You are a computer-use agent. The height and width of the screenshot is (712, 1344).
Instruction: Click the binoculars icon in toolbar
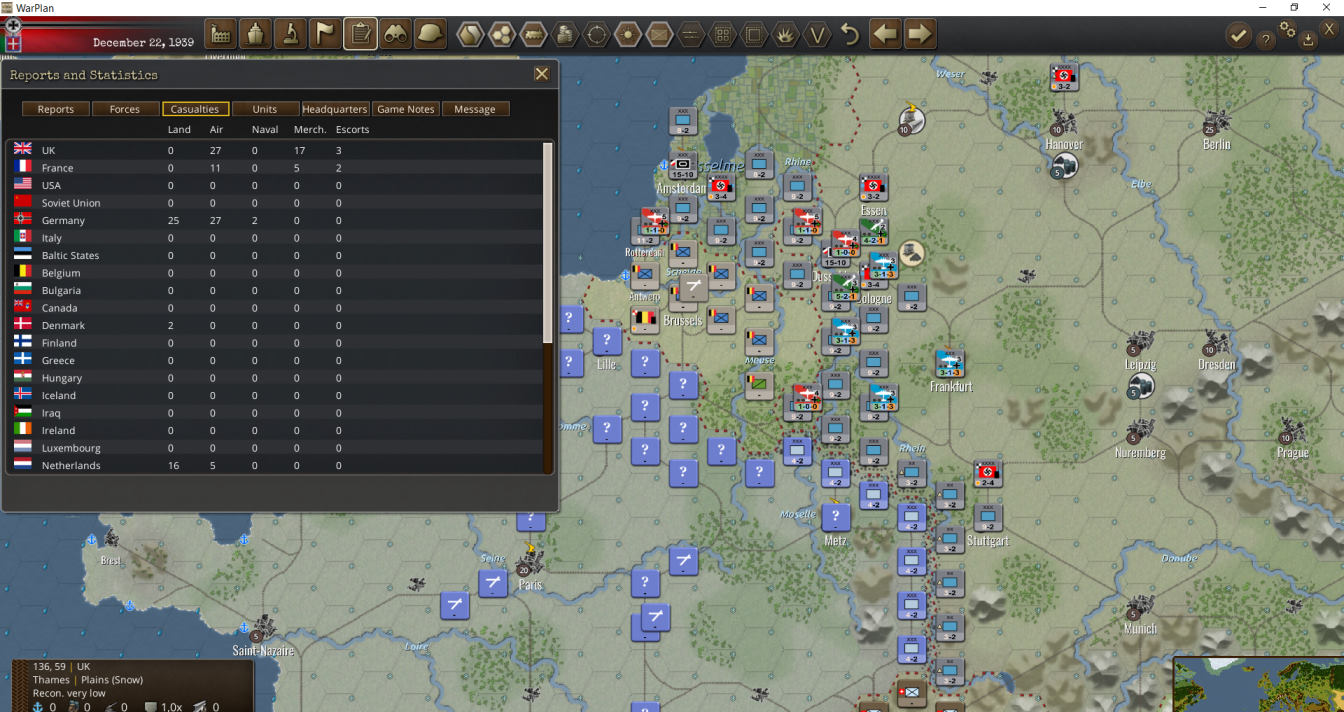coord(396,34)
